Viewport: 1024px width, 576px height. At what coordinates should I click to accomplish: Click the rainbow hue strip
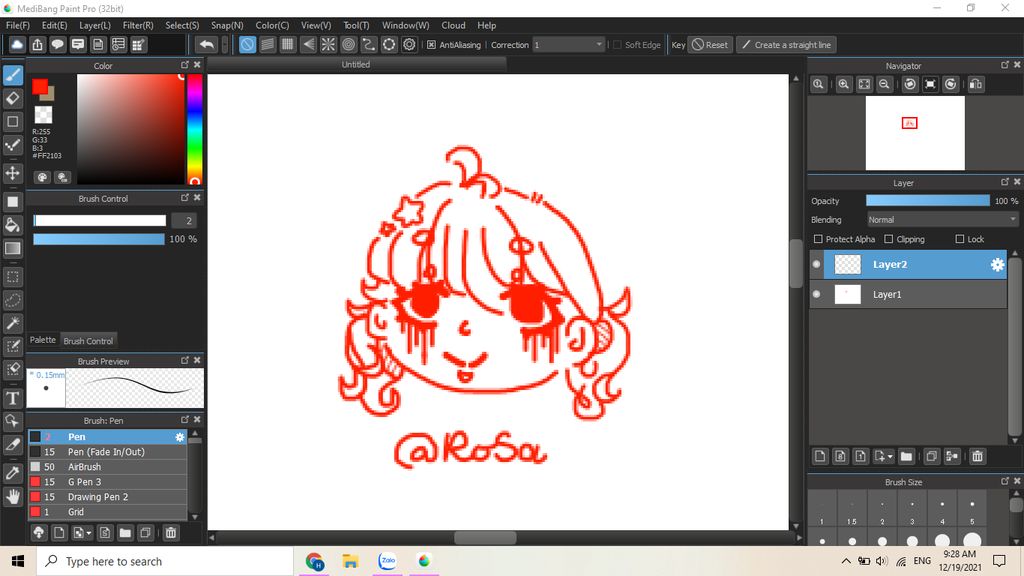point(195,129)
